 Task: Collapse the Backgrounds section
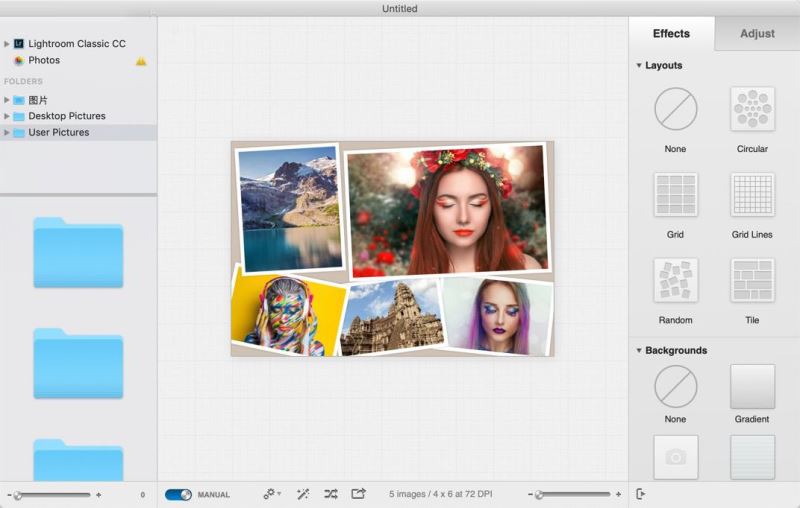point(639,350)
